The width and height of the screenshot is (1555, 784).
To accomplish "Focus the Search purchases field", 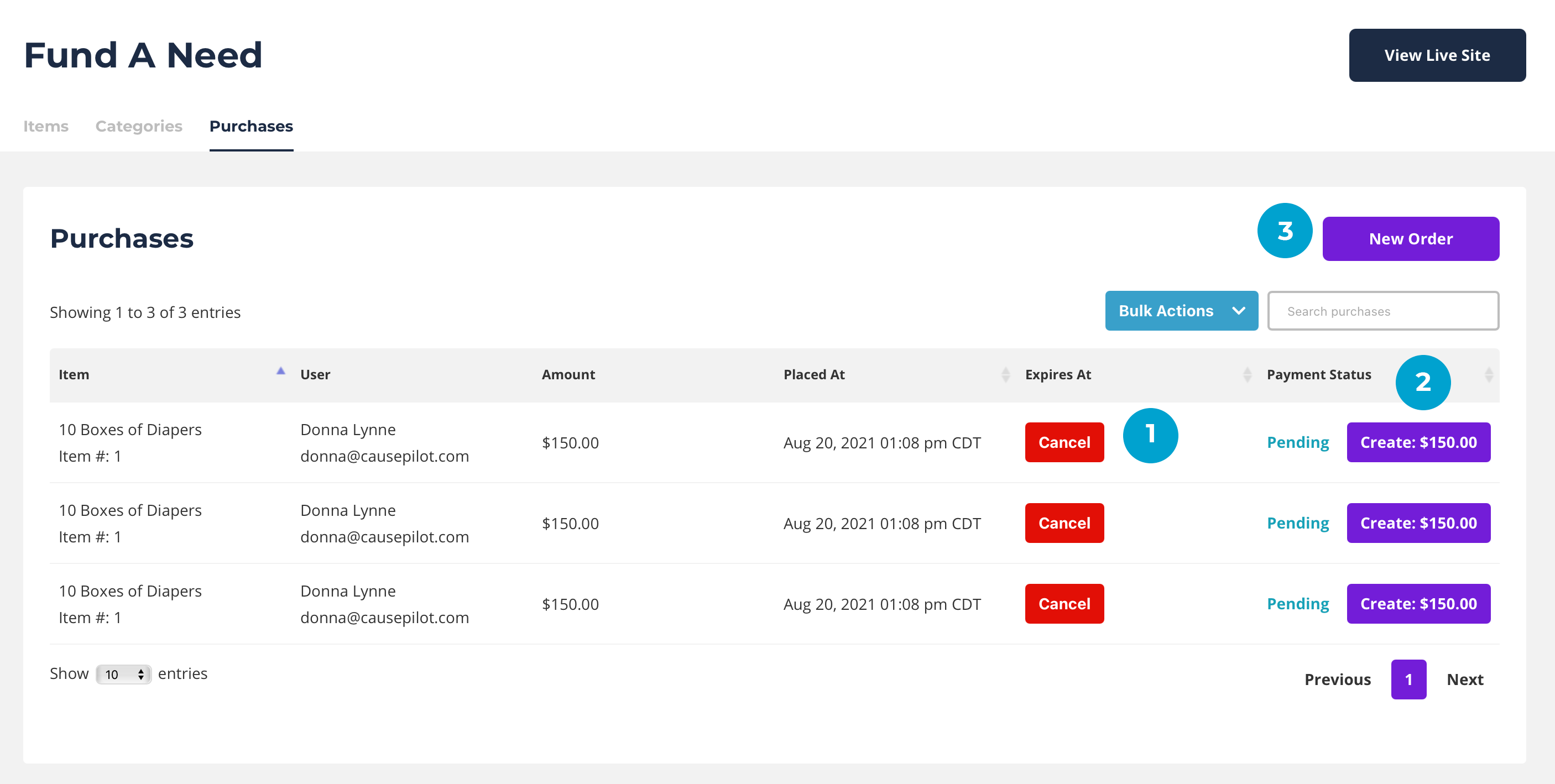I will pyautogui.click(x=1382, y=311).
